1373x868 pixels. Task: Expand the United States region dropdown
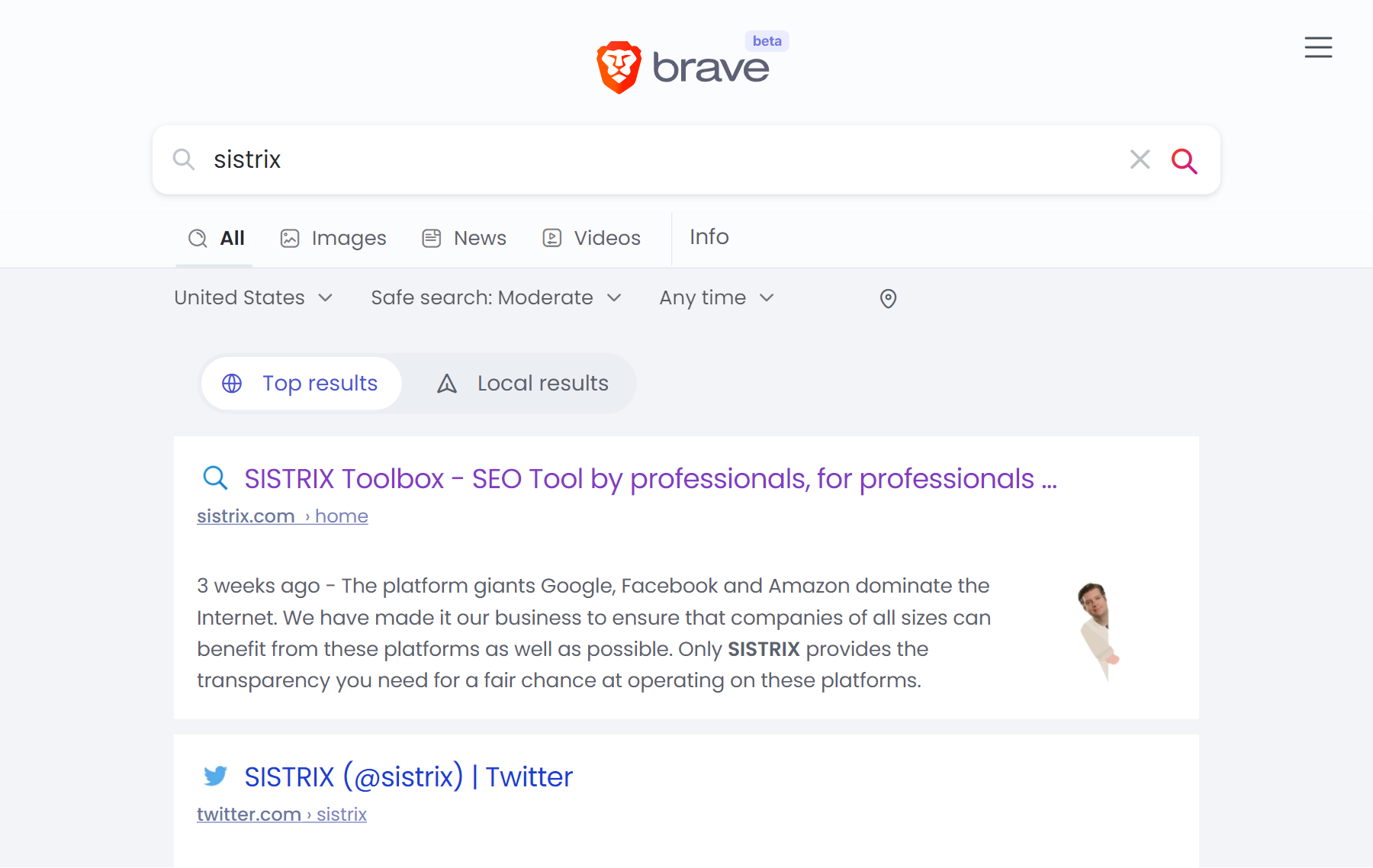pos(253,297)
